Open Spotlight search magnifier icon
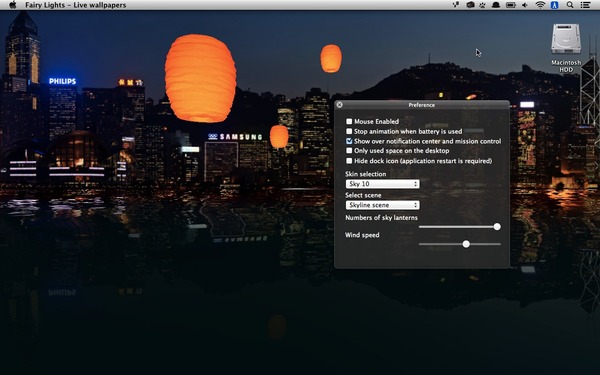600x375 pixels. [570, 5]
